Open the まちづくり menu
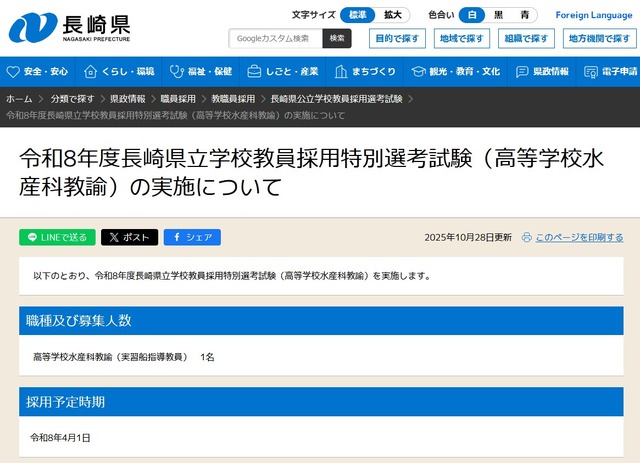 click(364, 72)
